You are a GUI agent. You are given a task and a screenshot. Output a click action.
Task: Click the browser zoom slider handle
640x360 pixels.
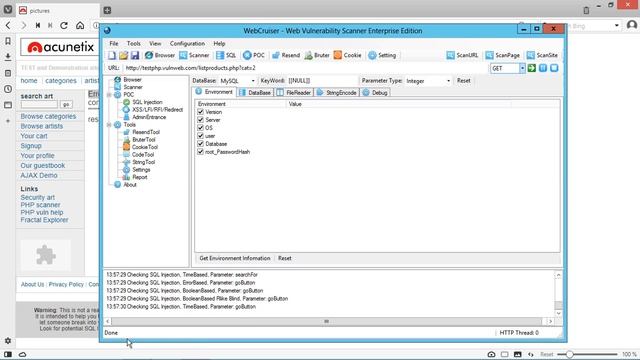pos(569,354)
